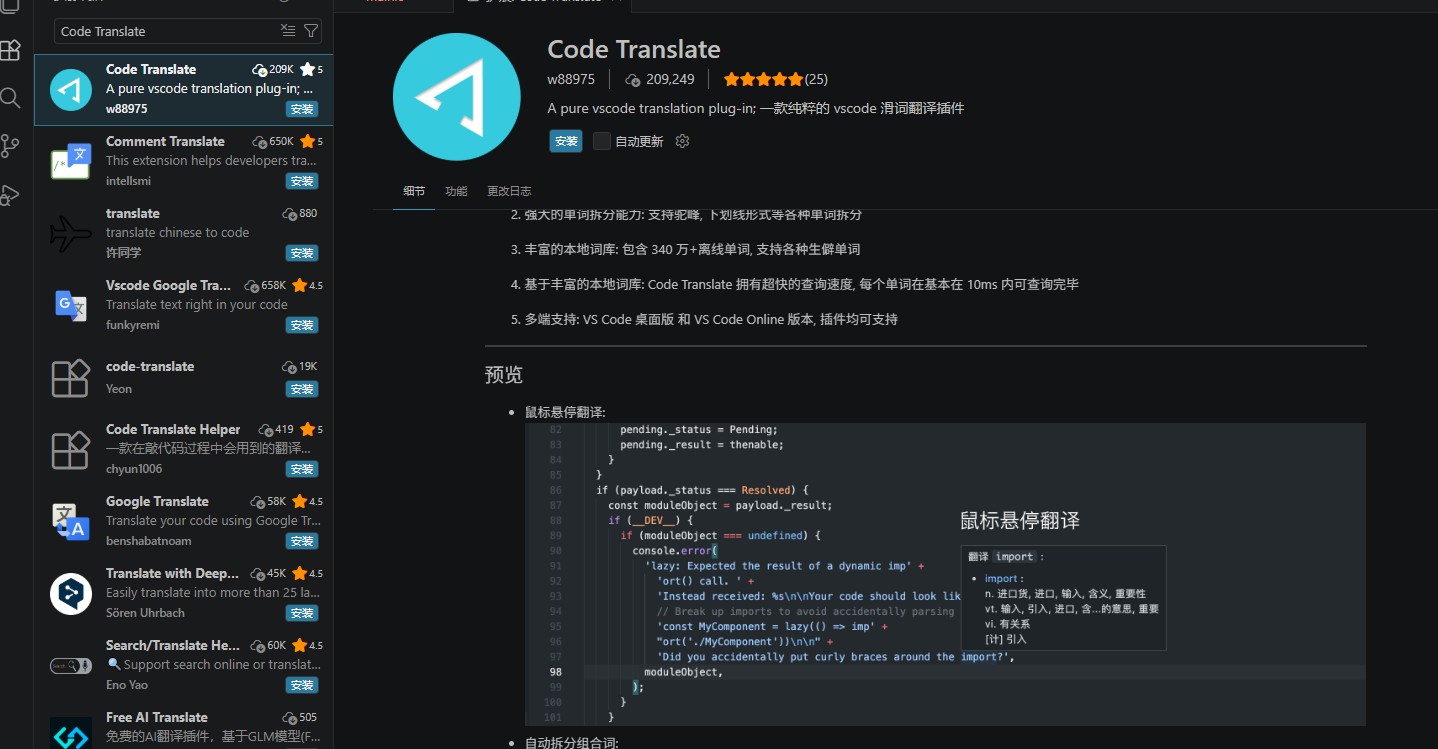1438x749 pixels.
Task: Open the Run and Debug view
Action: pyautogui.click(x=10, y=194)
